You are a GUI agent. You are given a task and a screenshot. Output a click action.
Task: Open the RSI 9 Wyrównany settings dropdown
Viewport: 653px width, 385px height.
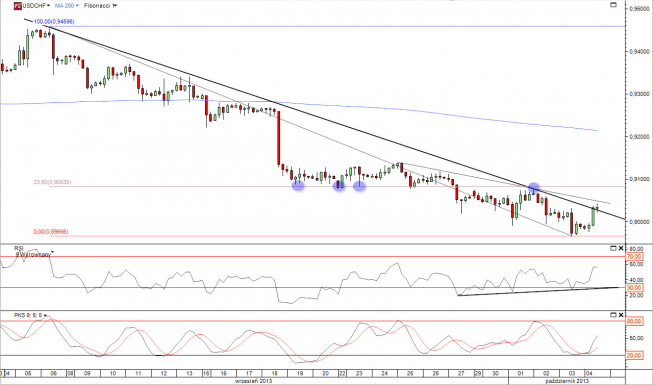[52, 252]
